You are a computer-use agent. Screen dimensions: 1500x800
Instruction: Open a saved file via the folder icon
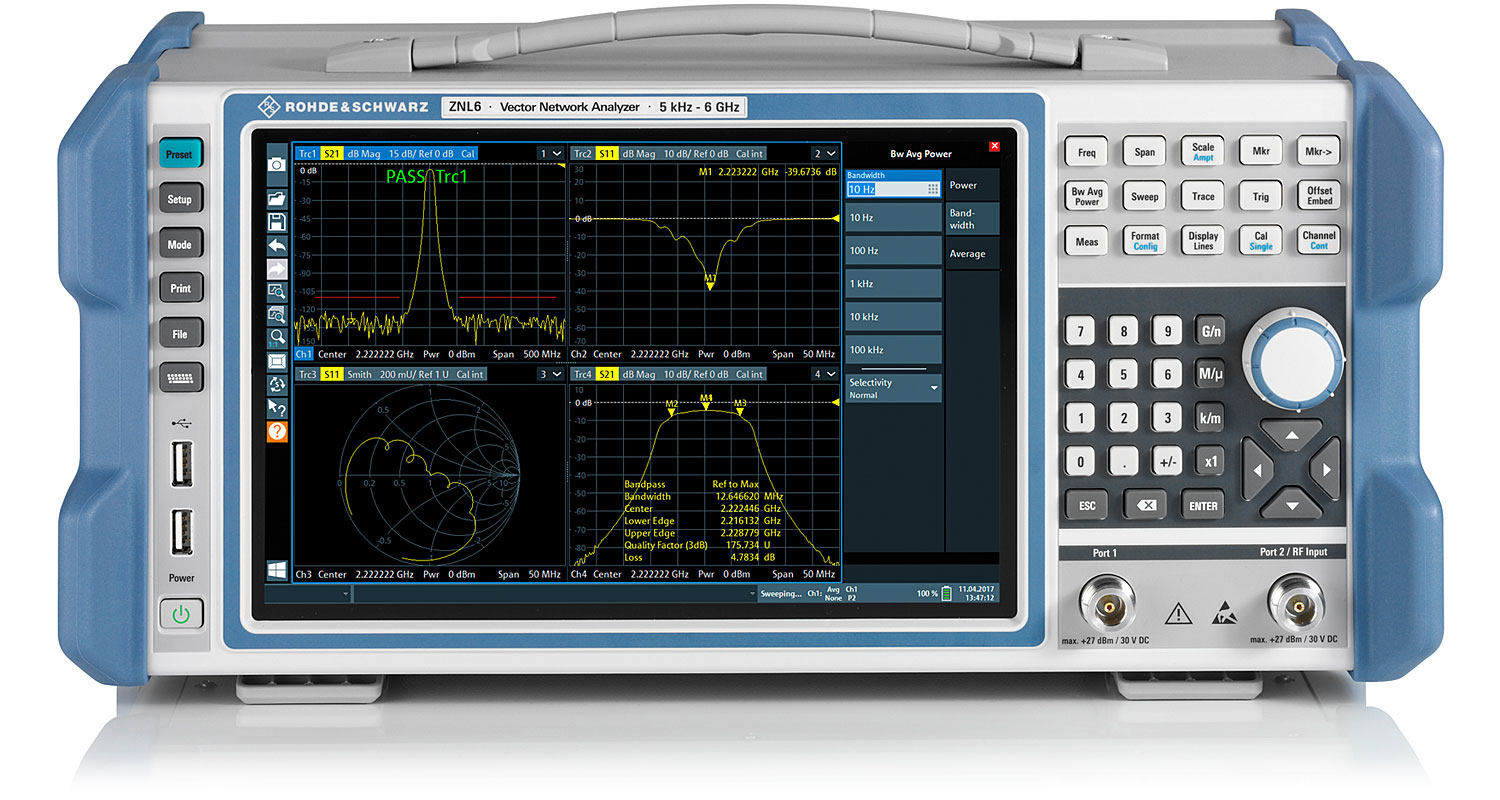(x=277, y=199)
